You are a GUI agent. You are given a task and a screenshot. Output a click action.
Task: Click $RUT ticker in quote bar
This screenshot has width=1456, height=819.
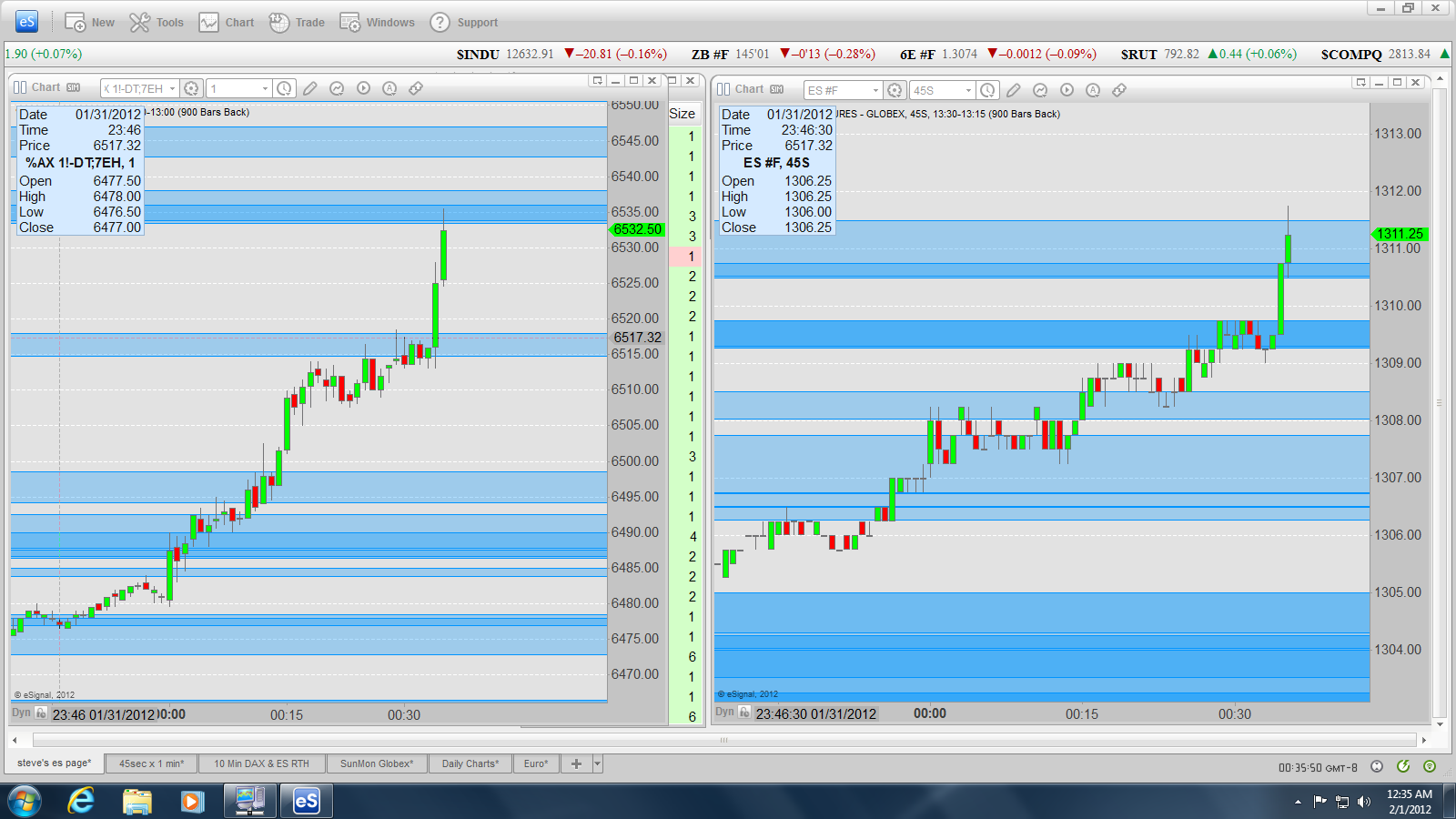[x=1138, y=55]
